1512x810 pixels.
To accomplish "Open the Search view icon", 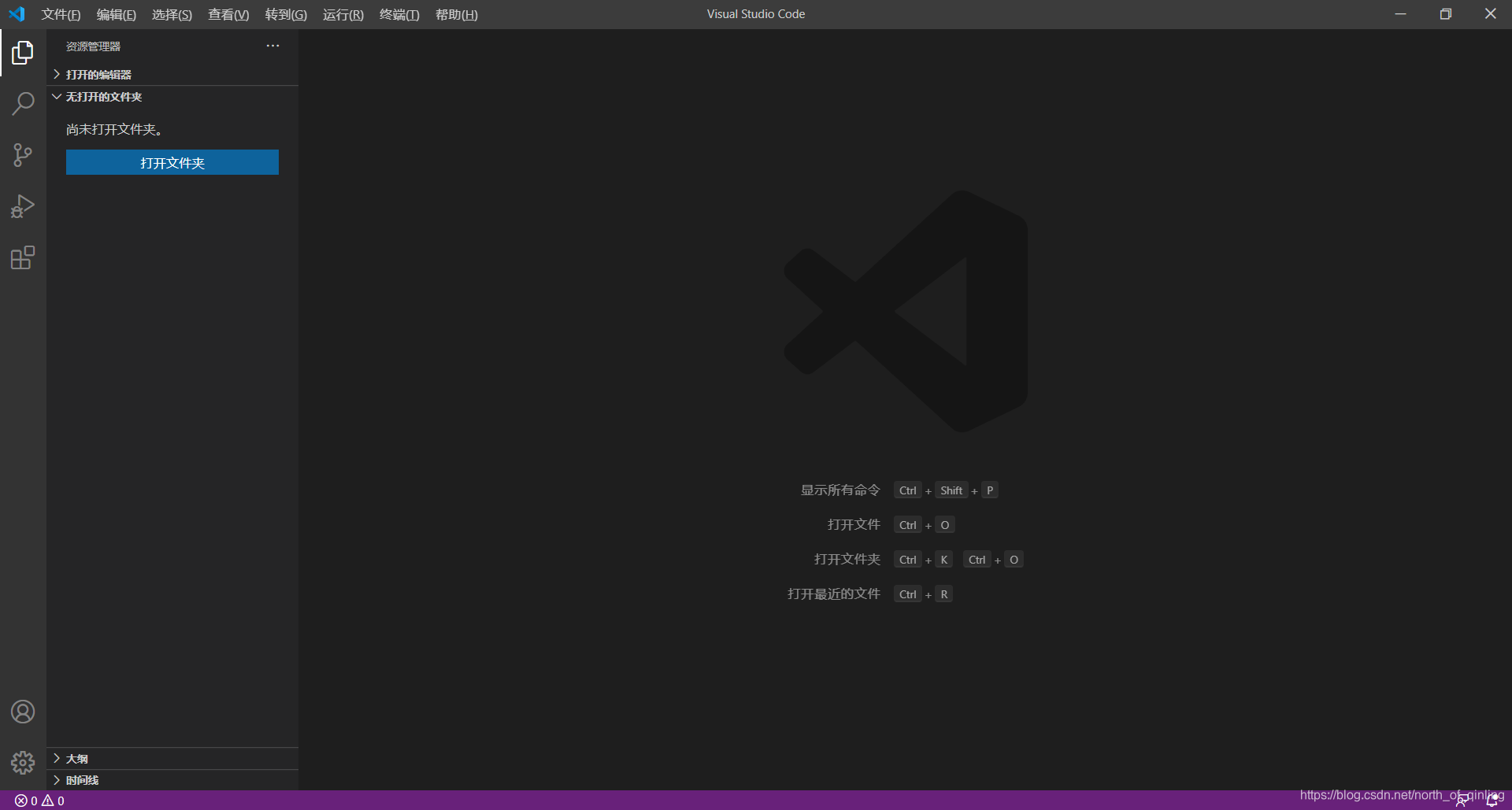I will point(23,103).
